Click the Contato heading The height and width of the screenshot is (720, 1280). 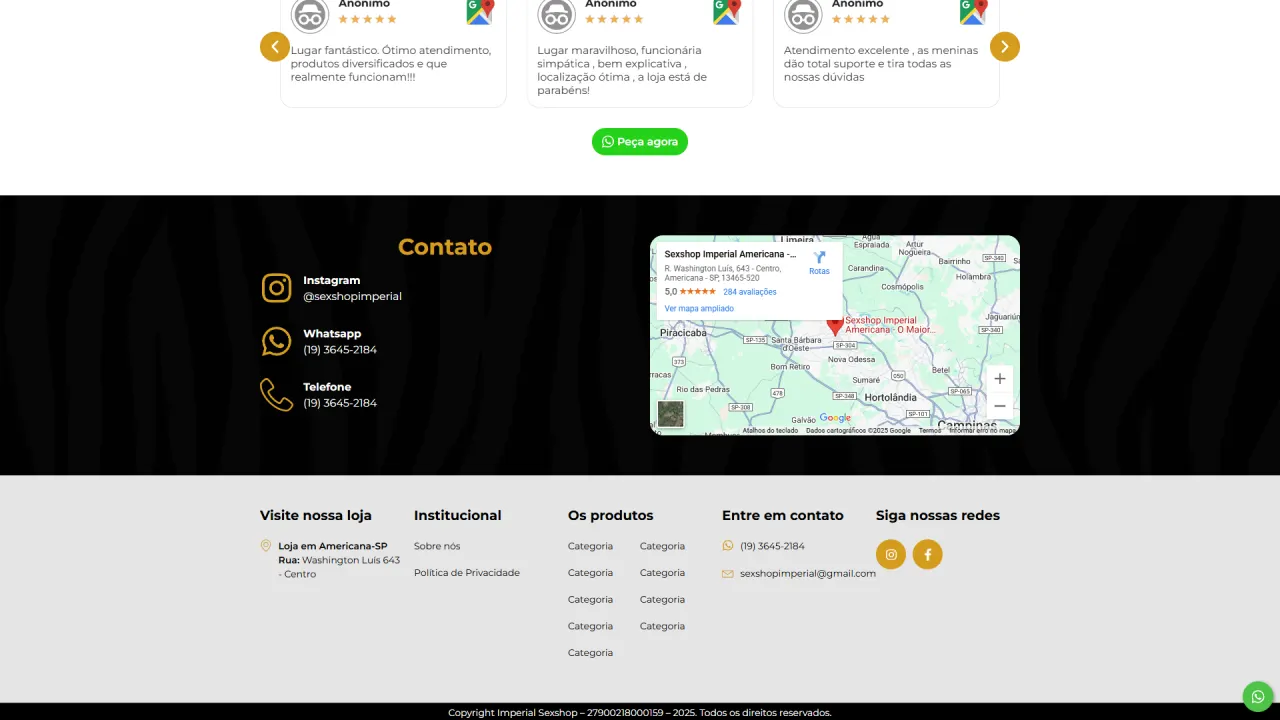(x=445, y=247)
